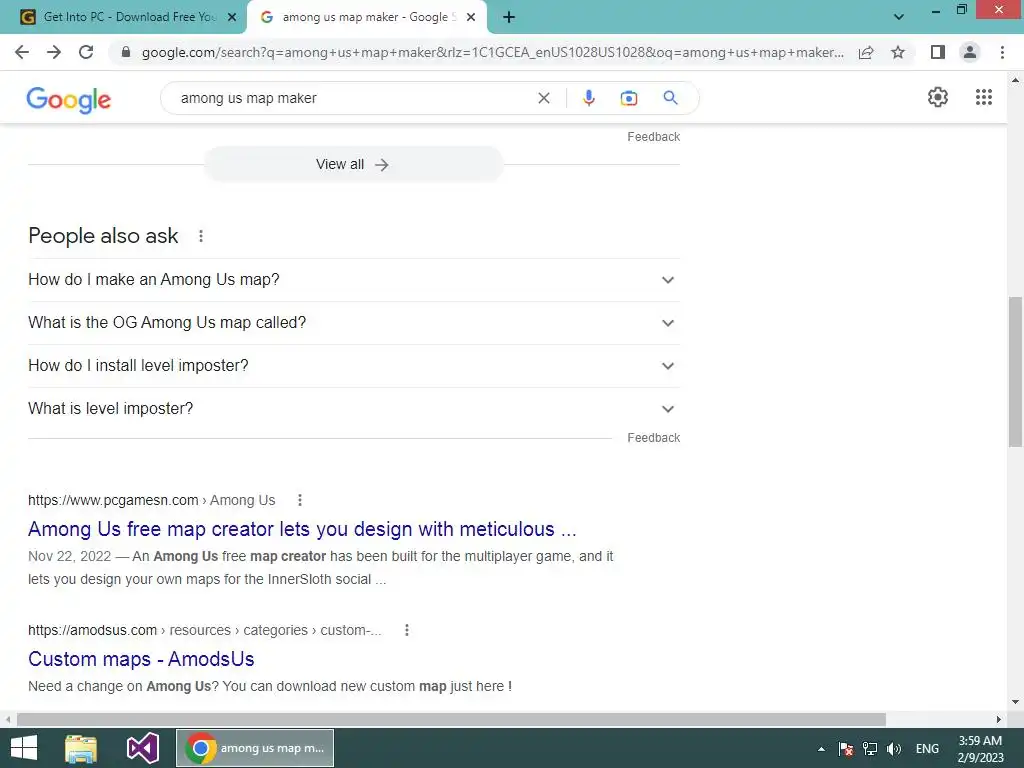Switch input language ENG
The height and width of the screenshot is (768, 1024).
tap(927, 749)
